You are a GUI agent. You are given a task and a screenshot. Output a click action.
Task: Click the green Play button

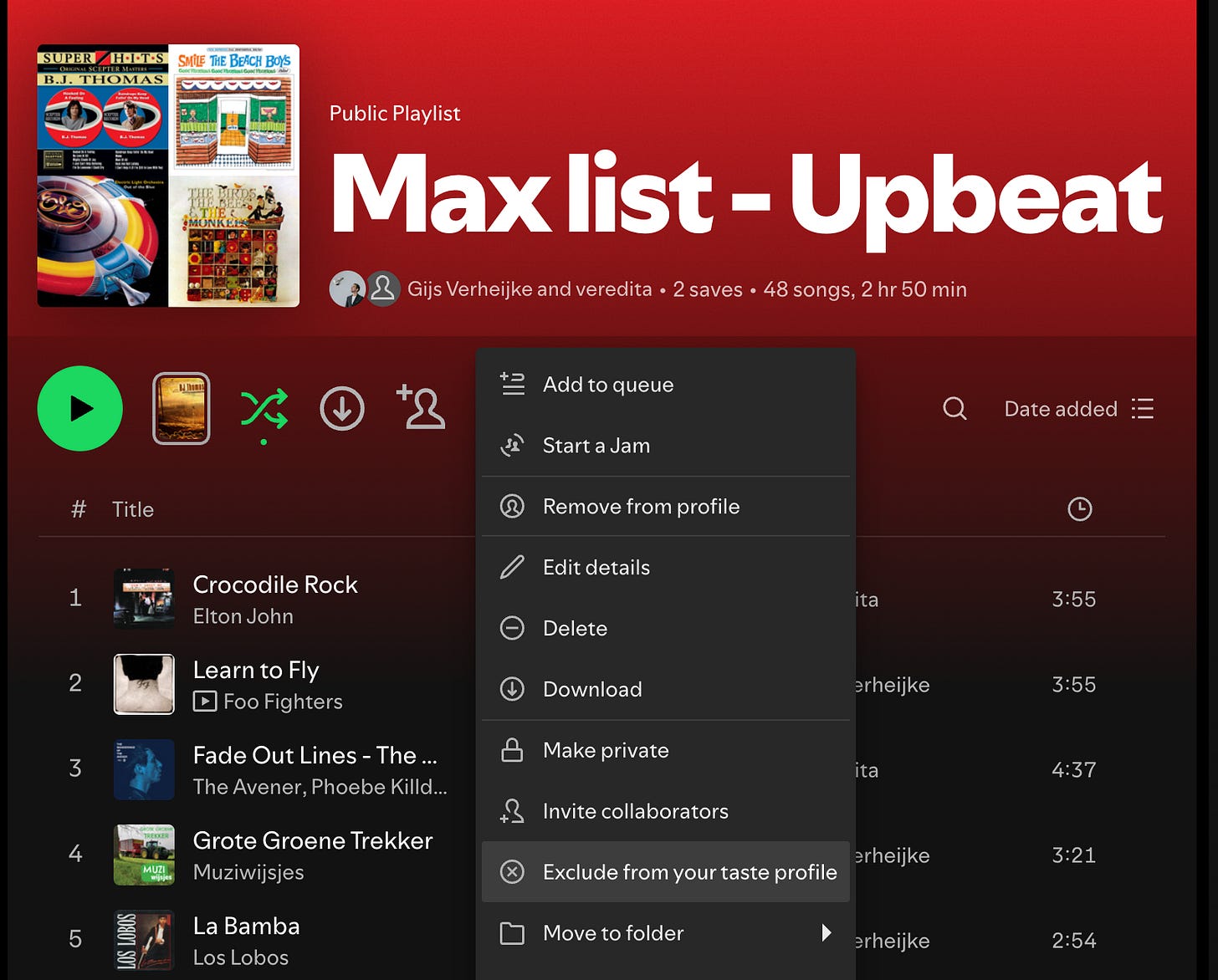(80, 408)
